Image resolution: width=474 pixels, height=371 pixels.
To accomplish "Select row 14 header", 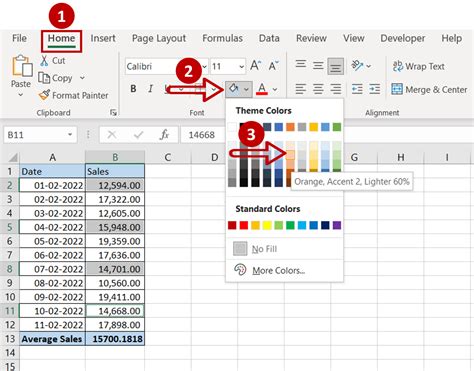I will pos(10,352).
